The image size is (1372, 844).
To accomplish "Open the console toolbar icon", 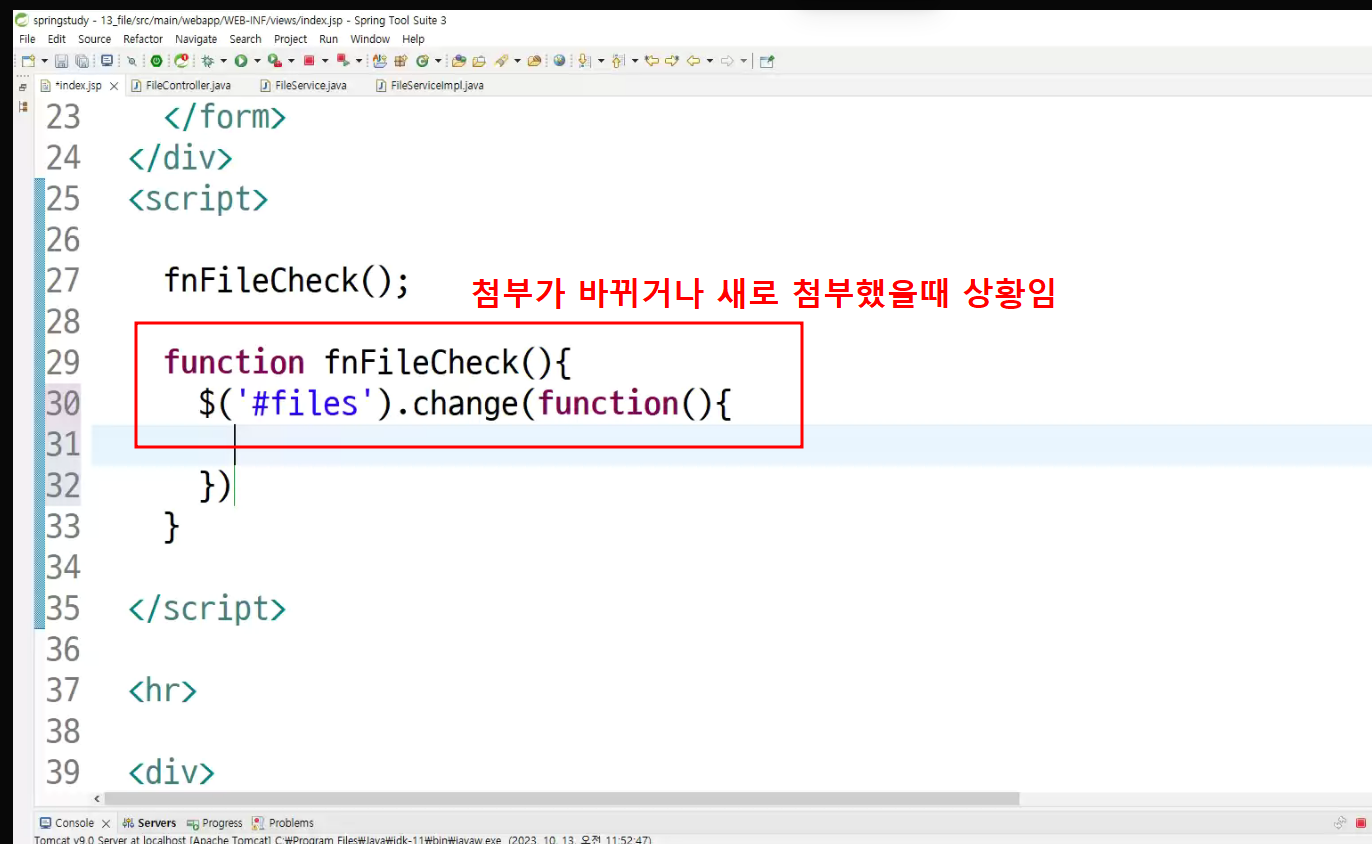I will click(x=107, y=61).
